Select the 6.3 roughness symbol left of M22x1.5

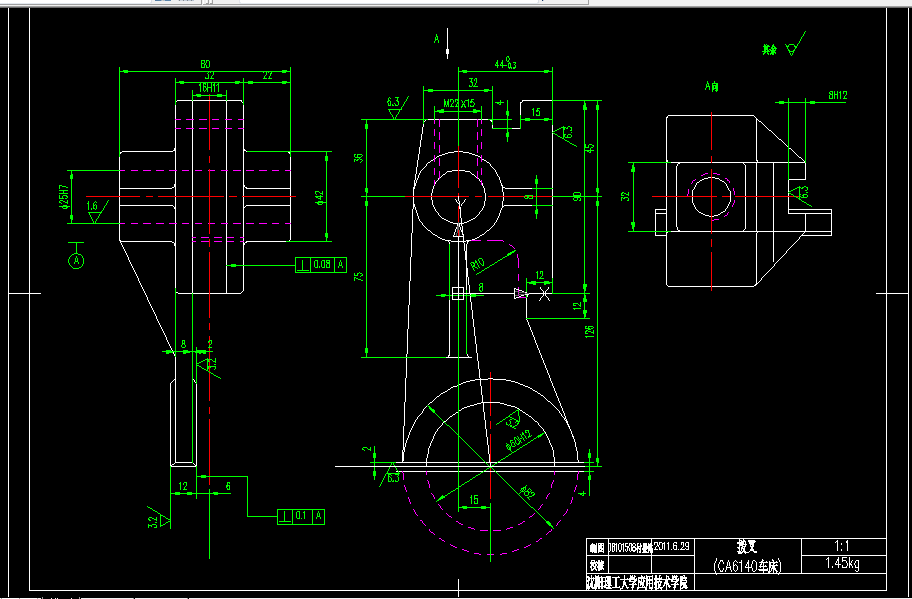pos(396,107)
